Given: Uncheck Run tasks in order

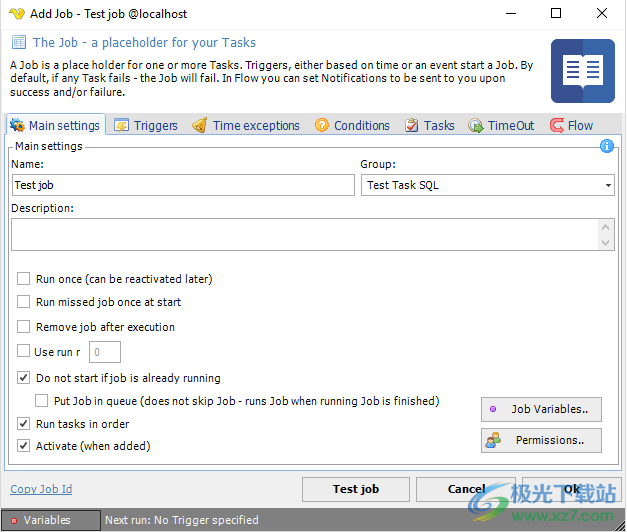Looking at the screenshot, I should pos(23,423).
